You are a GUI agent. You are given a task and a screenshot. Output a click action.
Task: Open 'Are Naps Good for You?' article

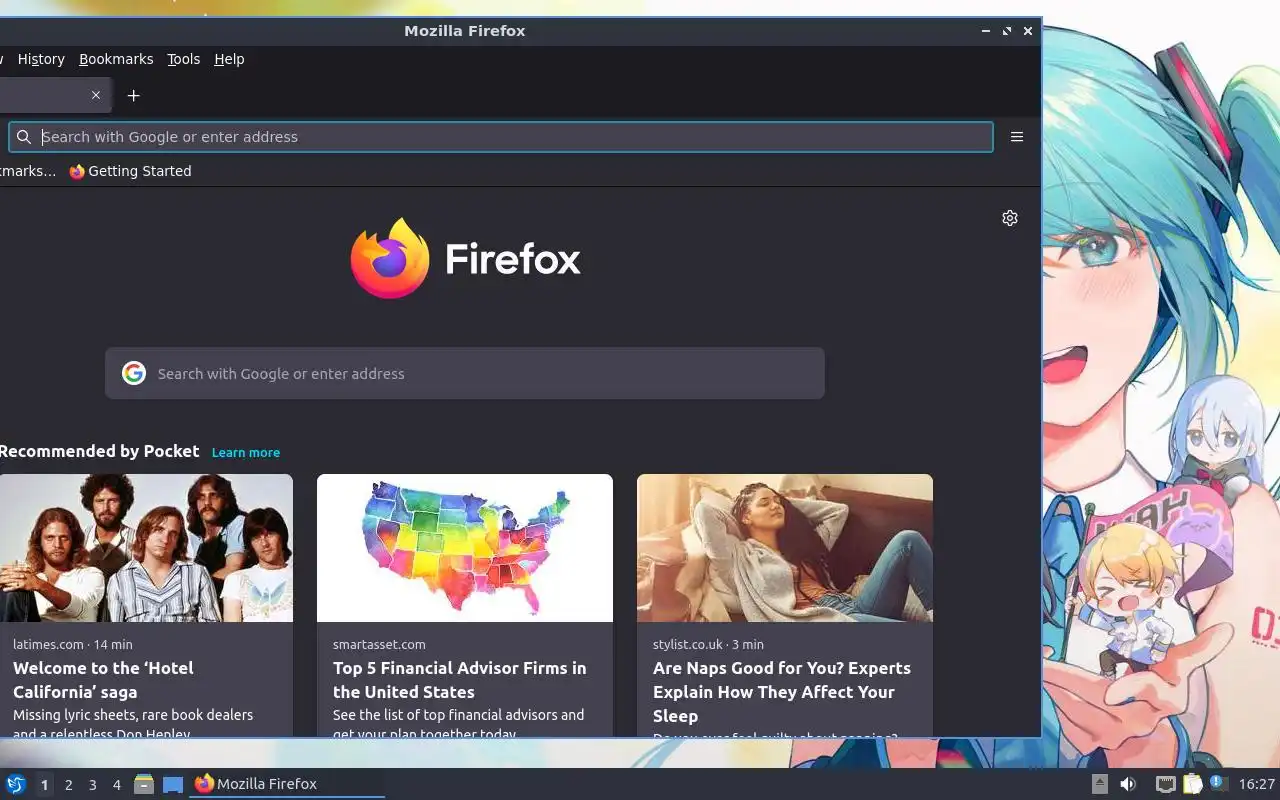coord(782,692)
